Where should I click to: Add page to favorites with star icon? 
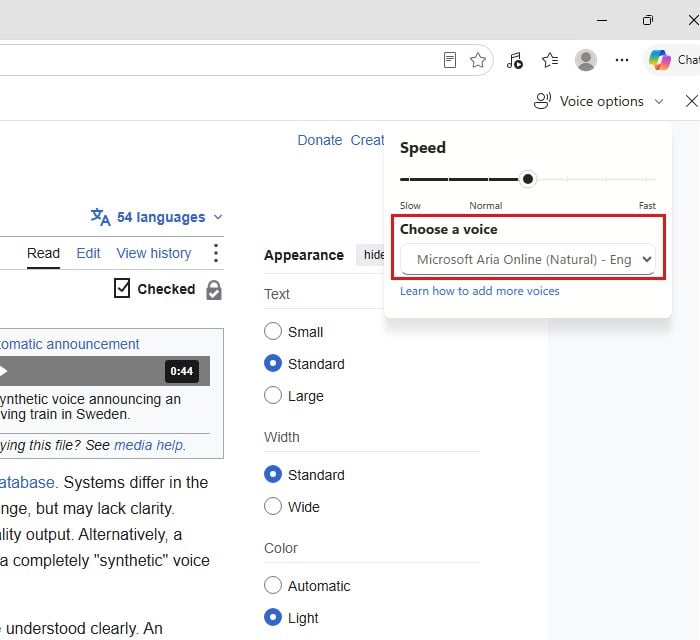(478, 60)
